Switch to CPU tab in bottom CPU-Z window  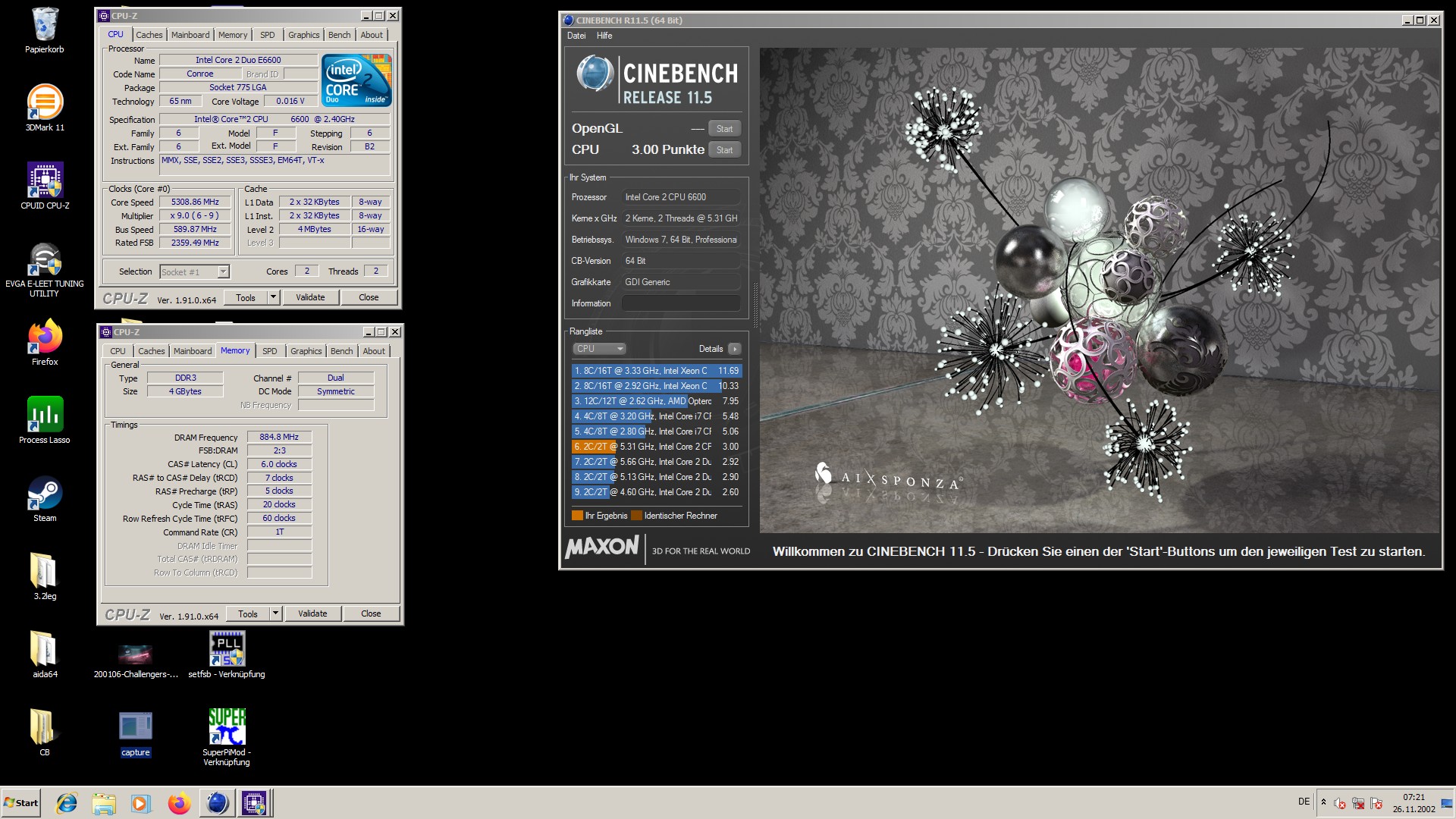click(118, 351)
